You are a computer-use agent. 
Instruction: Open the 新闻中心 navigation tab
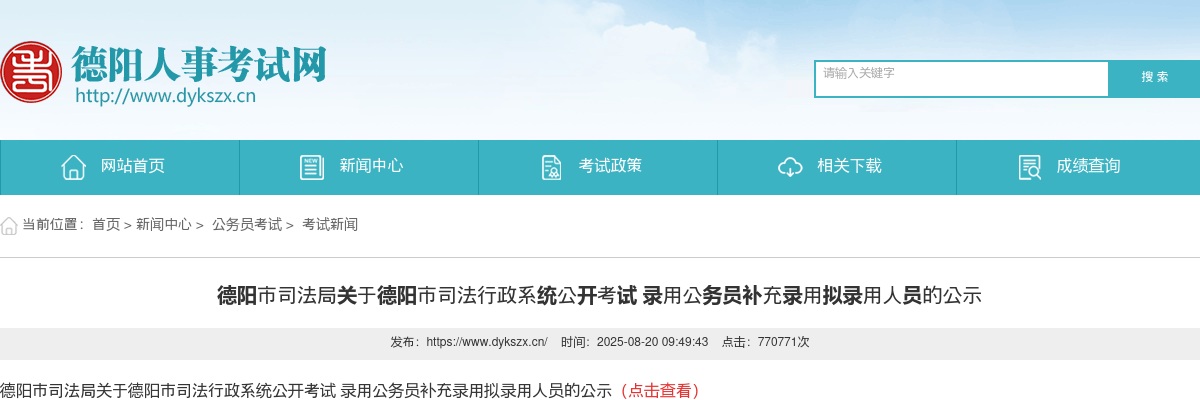click(x=359, y=167)
